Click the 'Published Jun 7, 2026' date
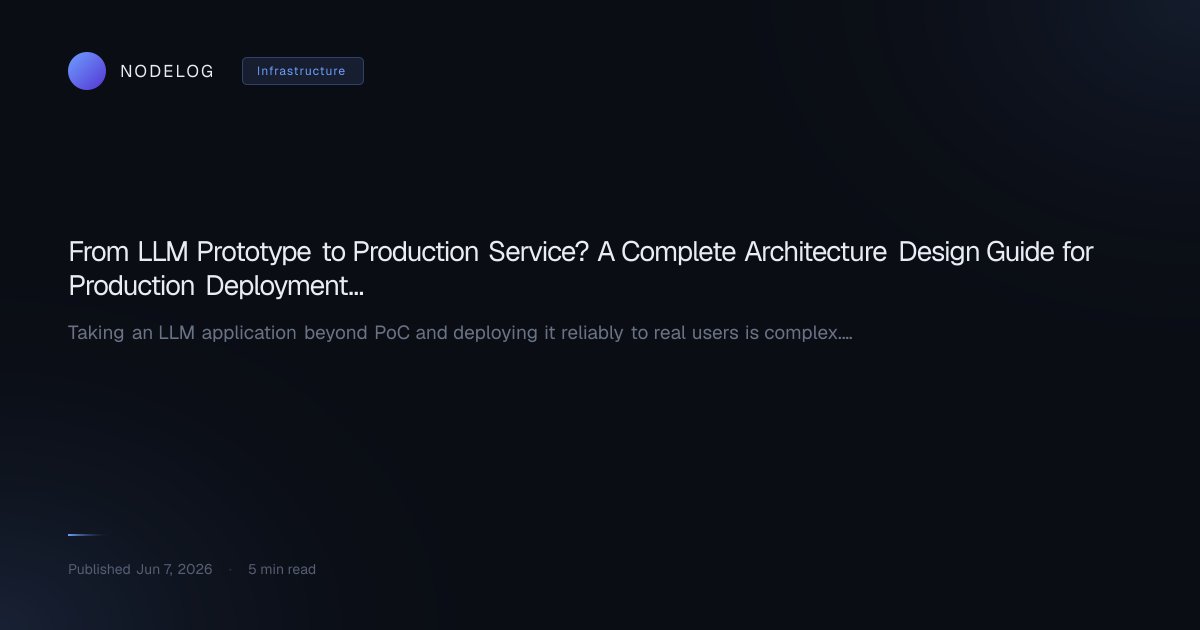1200x630 pixels. (140, 569)
